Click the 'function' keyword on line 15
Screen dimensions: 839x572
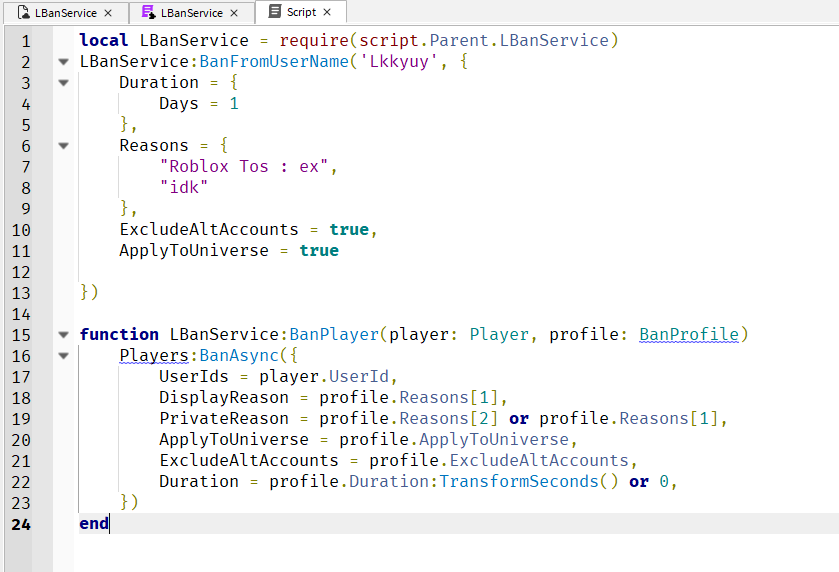119,334
